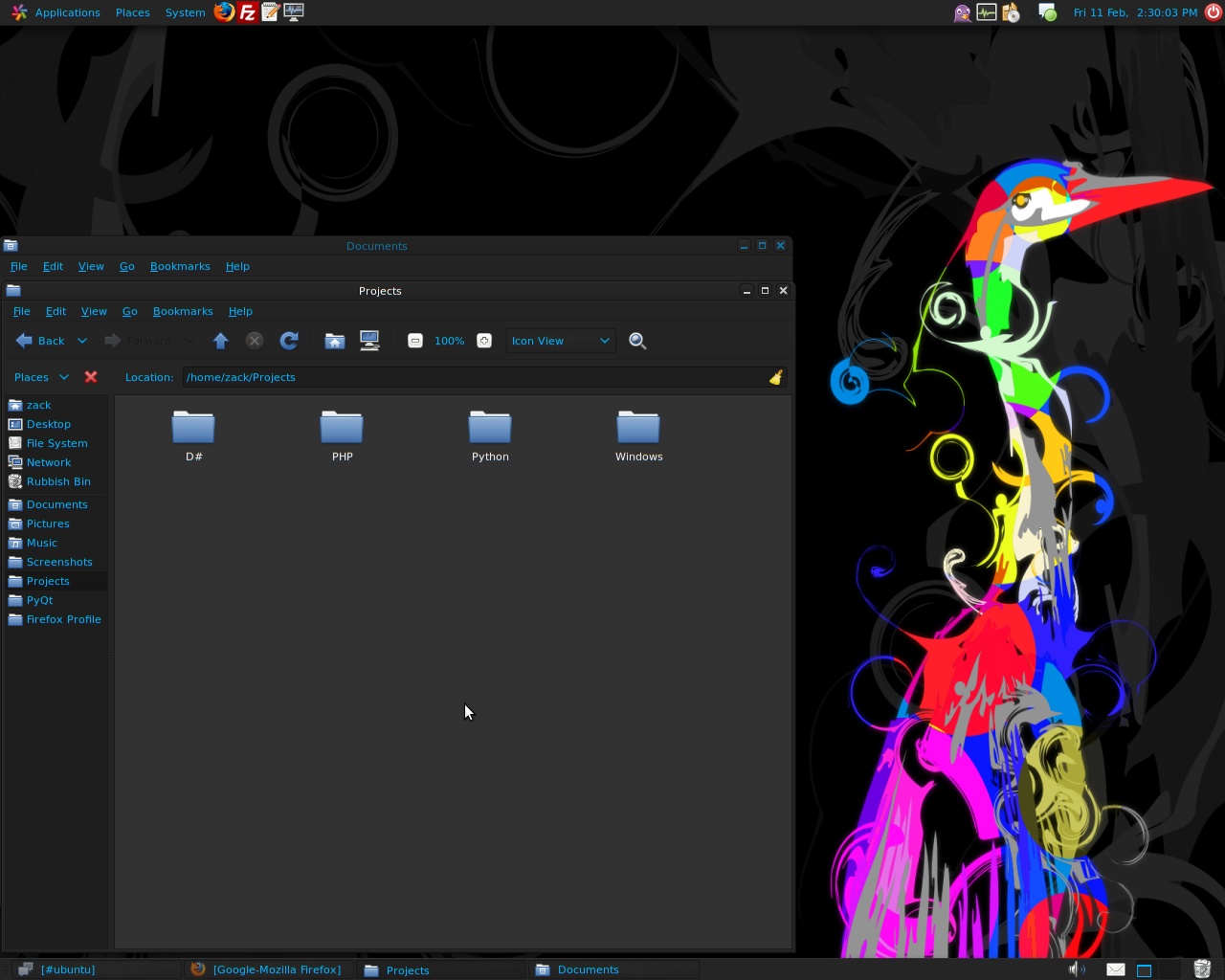Select zack home in Places sidebar
The height and width of the screenshot is (980, 1225).
(56, 405)
